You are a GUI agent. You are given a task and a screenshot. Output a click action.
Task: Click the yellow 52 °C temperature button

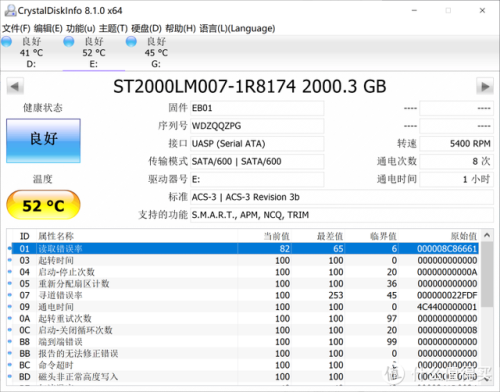coord(43,205)
